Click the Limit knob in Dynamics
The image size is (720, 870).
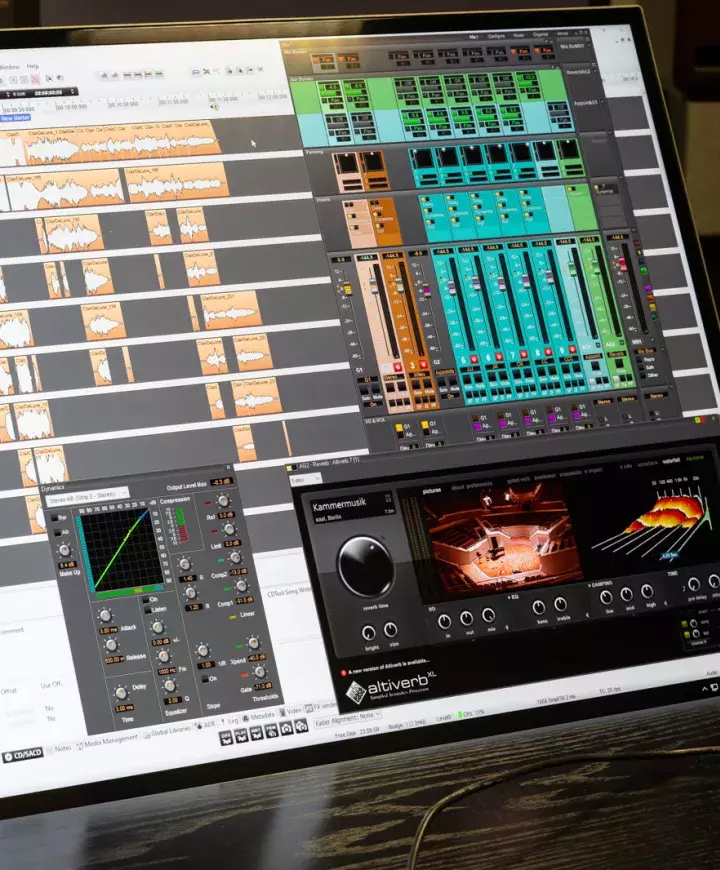[x=229, y=528]
